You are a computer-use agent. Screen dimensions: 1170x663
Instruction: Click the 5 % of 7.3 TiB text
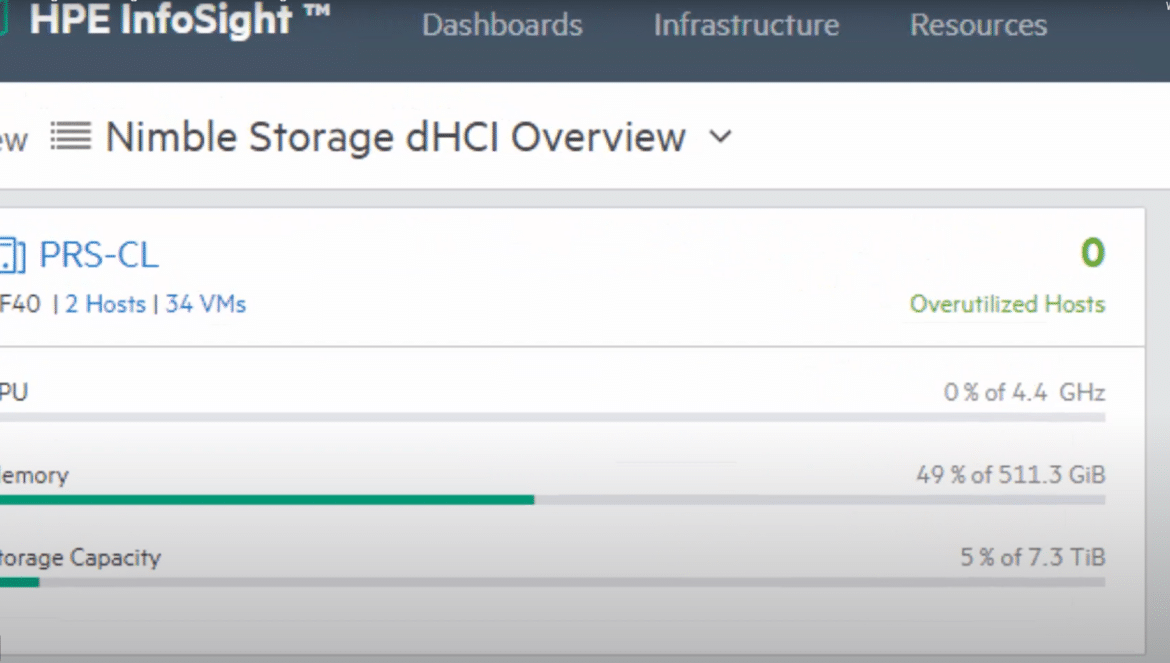coord(1033,557)
